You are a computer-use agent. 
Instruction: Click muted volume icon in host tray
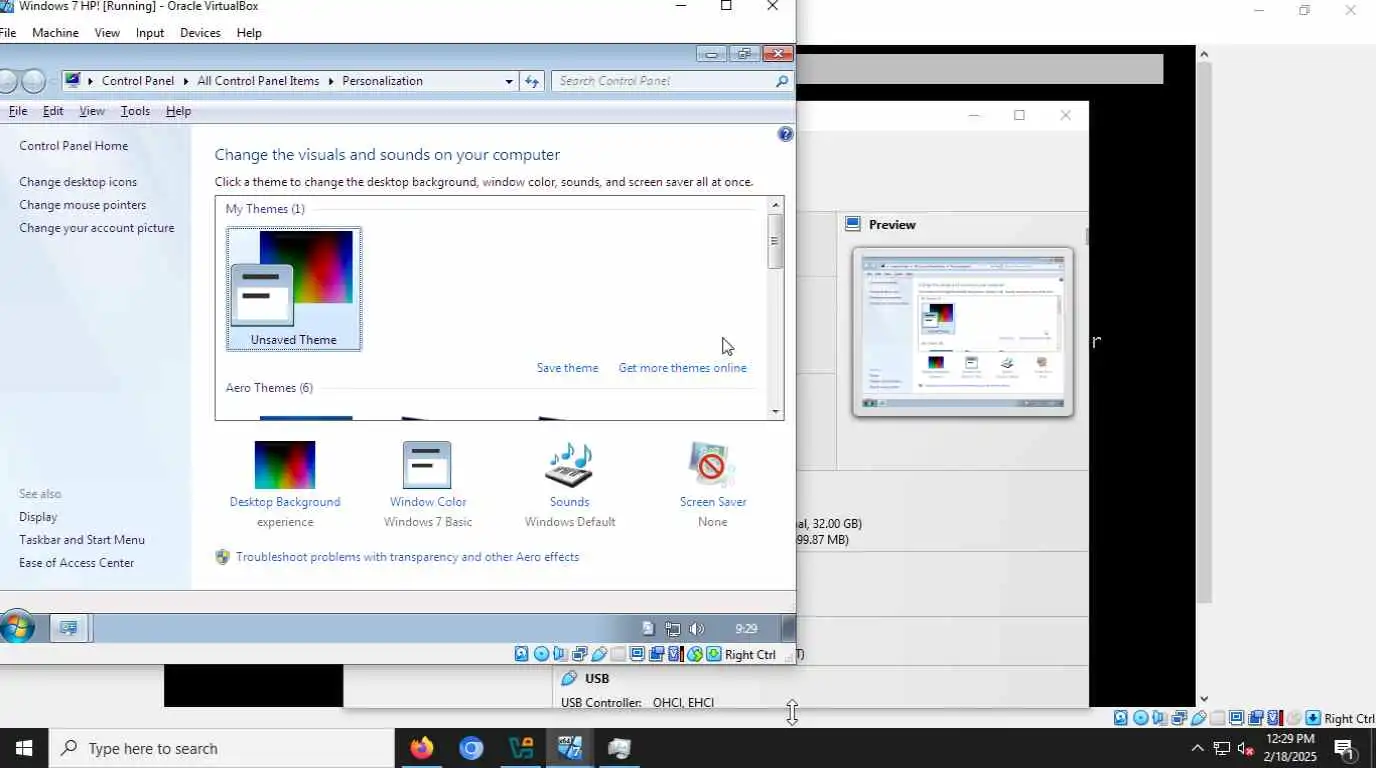[x=1246, y=748]
